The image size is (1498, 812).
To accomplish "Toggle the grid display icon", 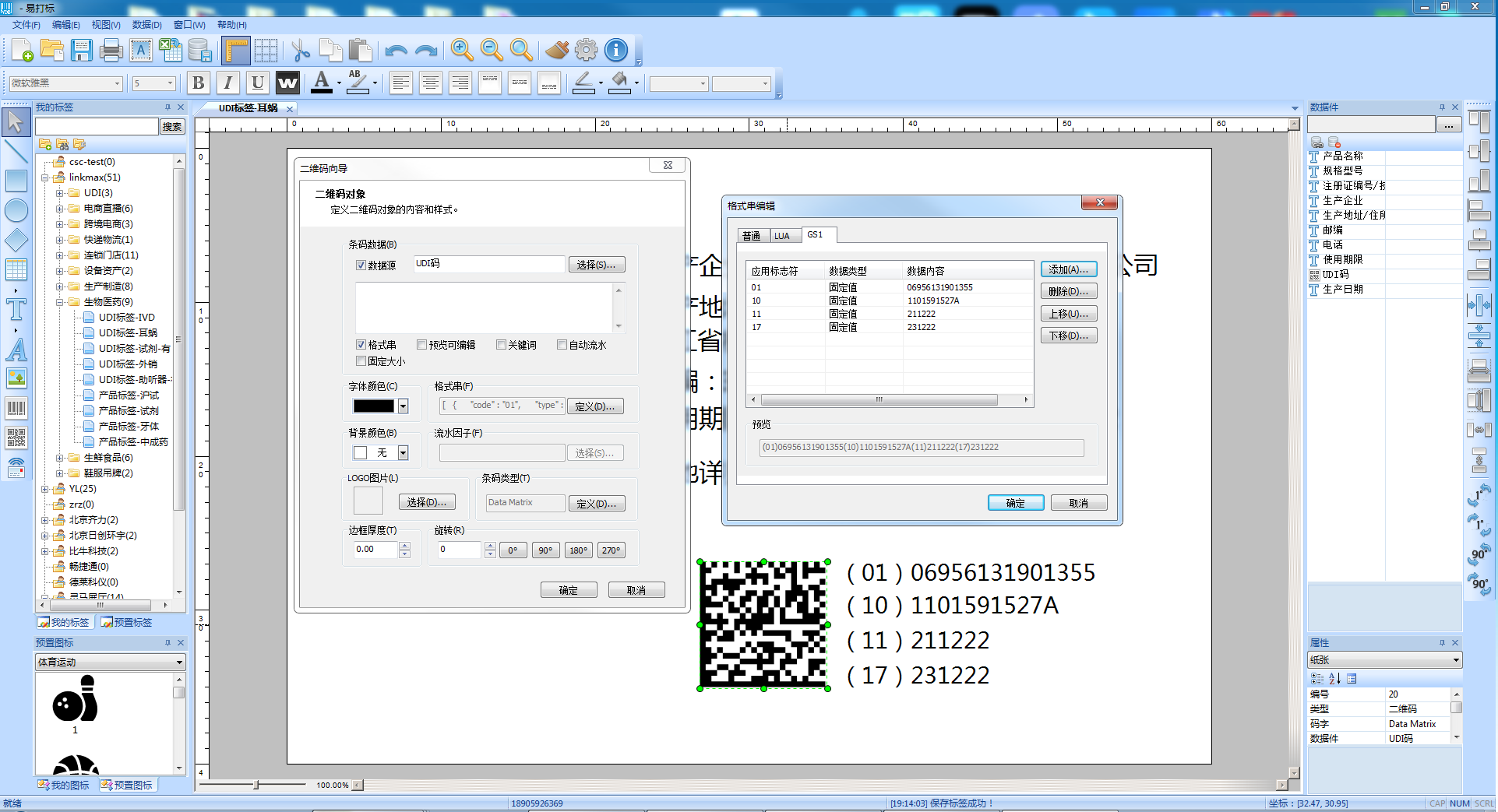I will 266,51.
